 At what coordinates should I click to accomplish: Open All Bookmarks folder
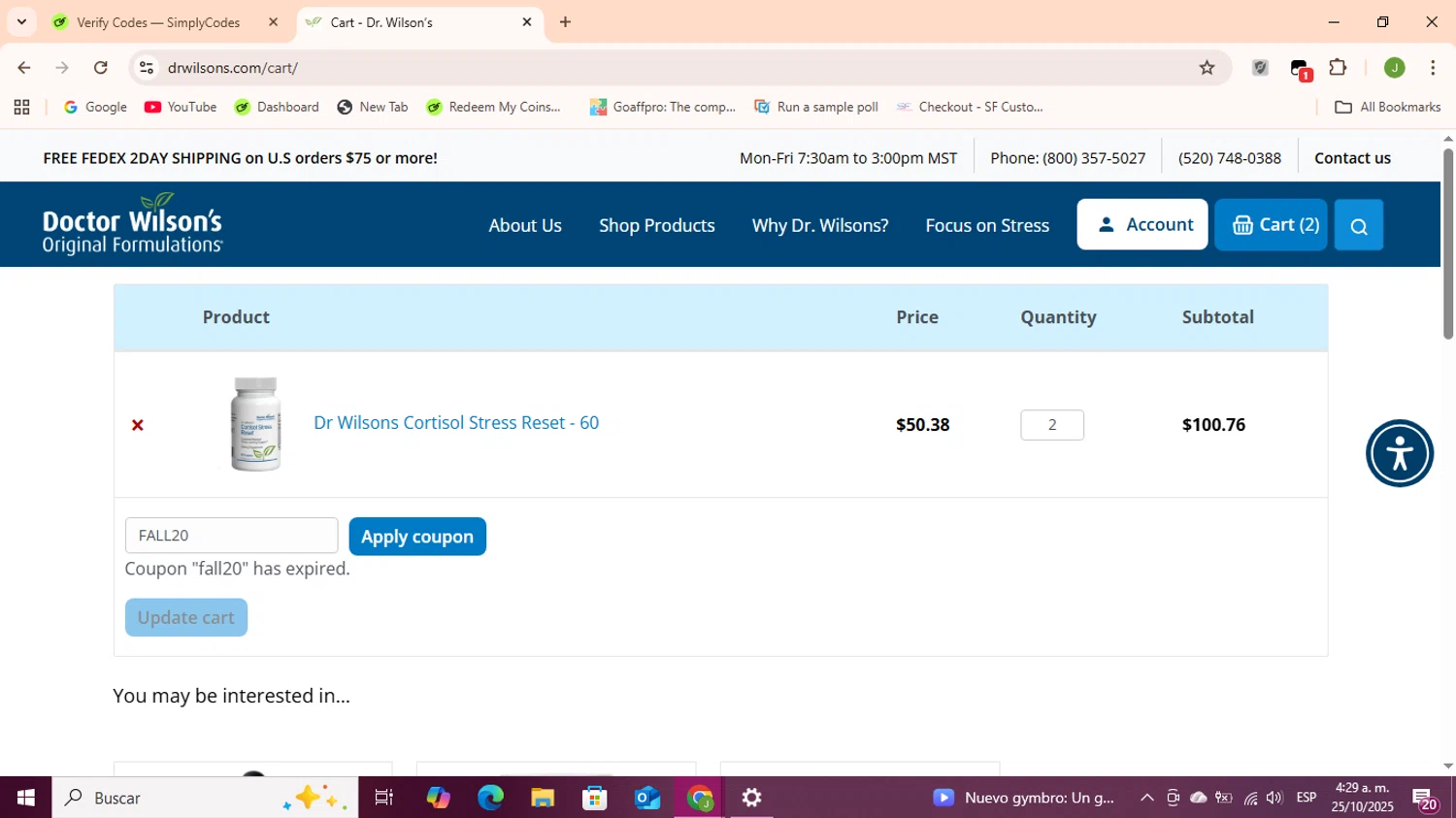click(x=1388, y=107)
